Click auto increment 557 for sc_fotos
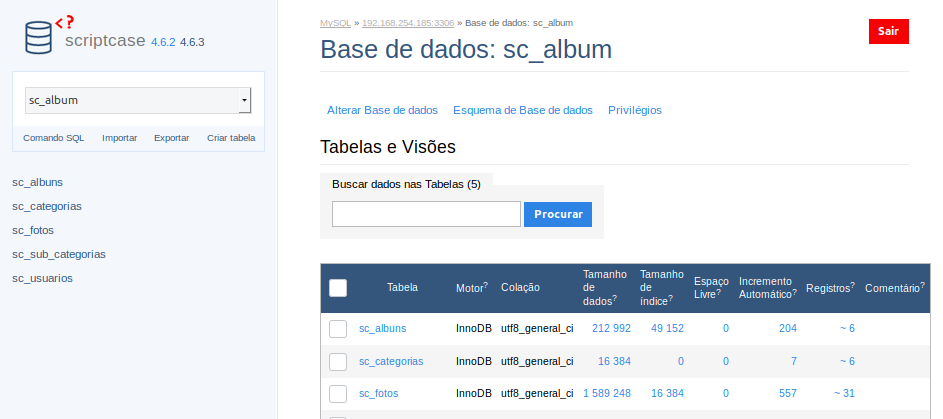This screenshot has width=943, height=419. 788,393
